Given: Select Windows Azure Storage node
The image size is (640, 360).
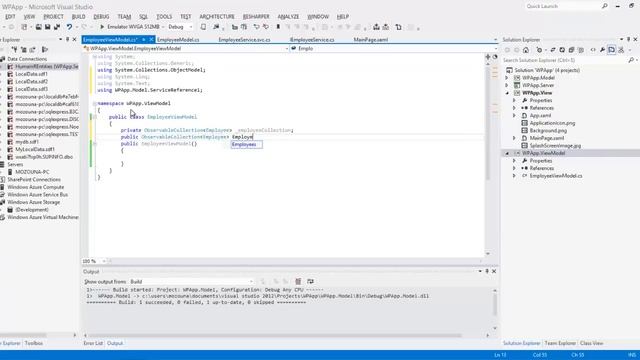Looking at the screenshot, I should pos(33,202).
